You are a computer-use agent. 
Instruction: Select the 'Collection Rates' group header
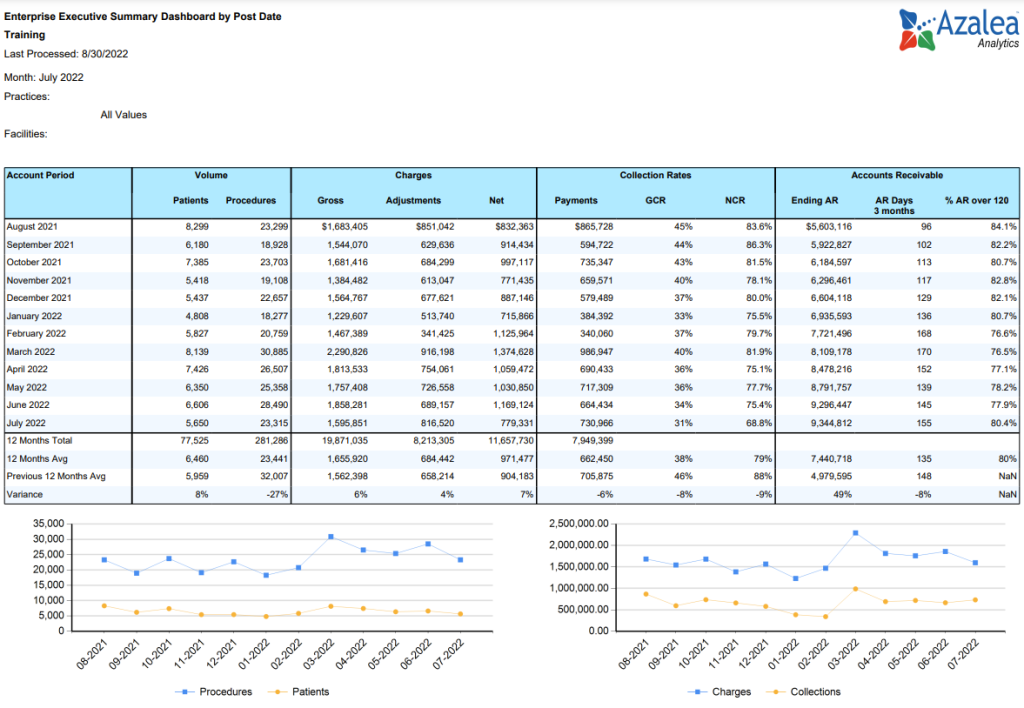pyautogui.click(x=655, y=175)
